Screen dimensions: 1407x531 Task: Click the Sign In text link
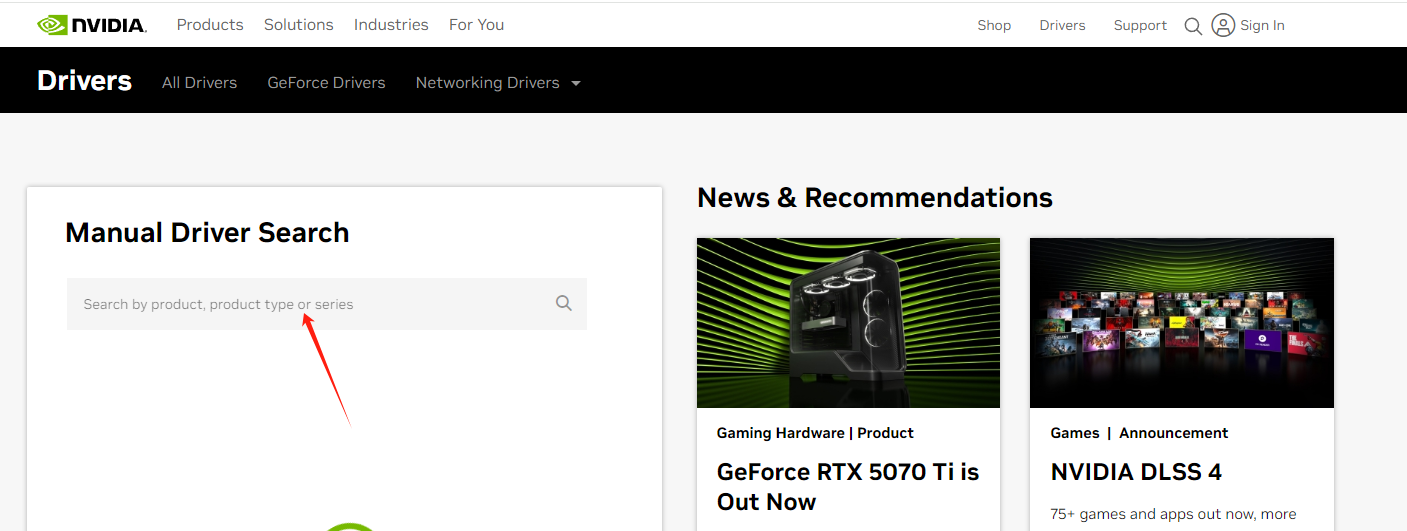pyautogui.click(x=1262, y=25)
